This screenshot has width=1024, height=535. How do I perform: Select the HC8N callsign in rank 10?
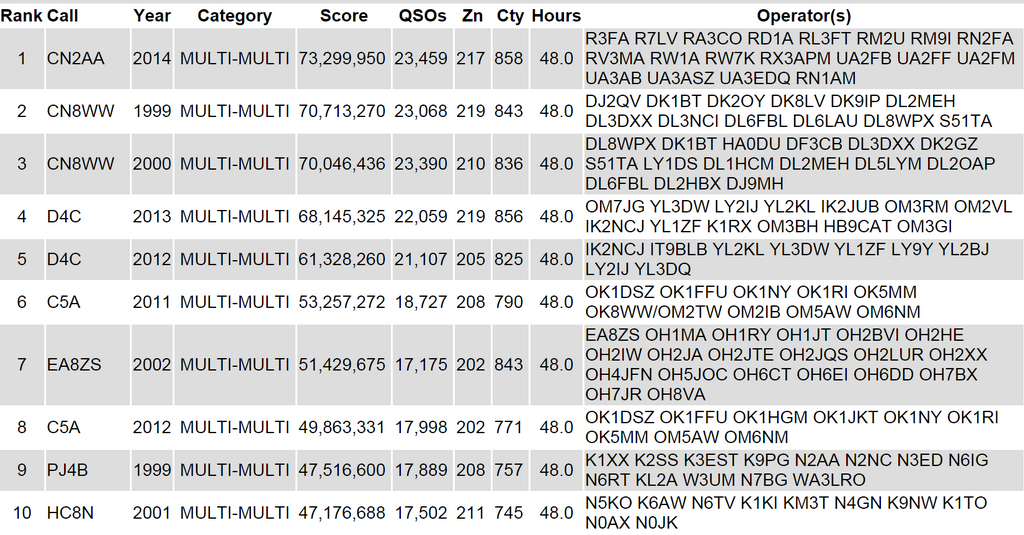coord(71,513)
